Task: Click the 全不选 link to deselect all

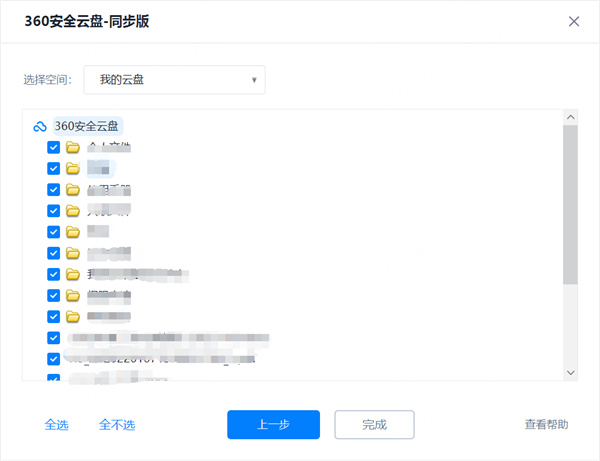Action: click(117, 425)
